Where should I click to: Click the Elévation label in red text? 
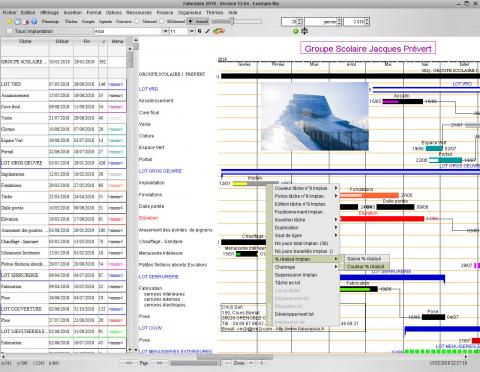pos(148,218)
